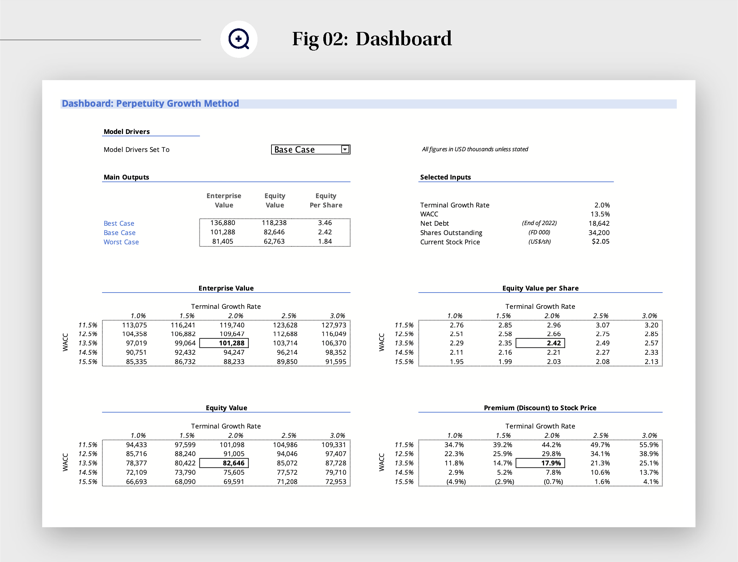Select the Dashboard: Perpetuity Growth Method title
738x562 pixels.
(150, 103)
